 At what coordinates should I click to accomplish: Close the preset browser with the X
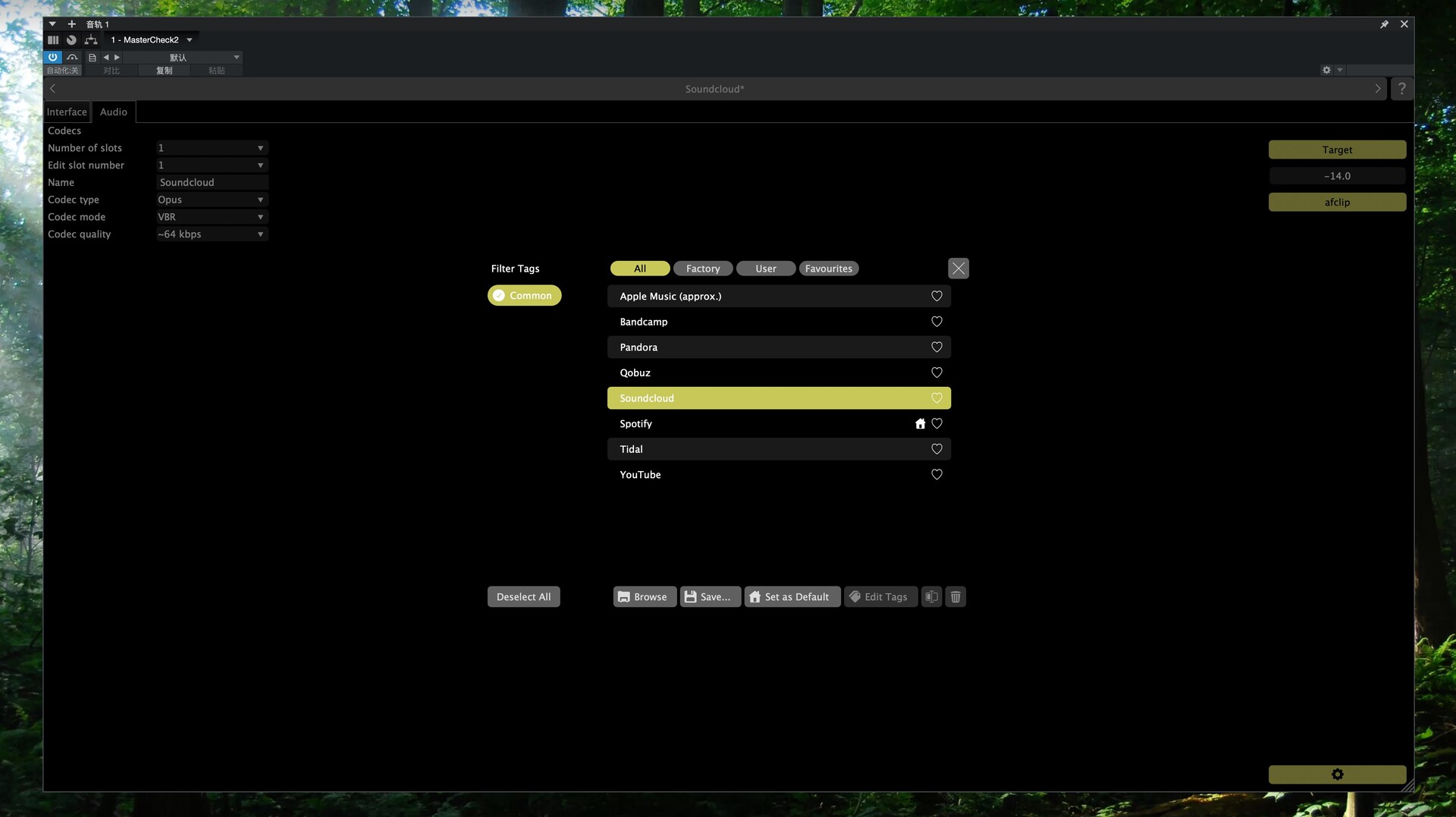959,269
